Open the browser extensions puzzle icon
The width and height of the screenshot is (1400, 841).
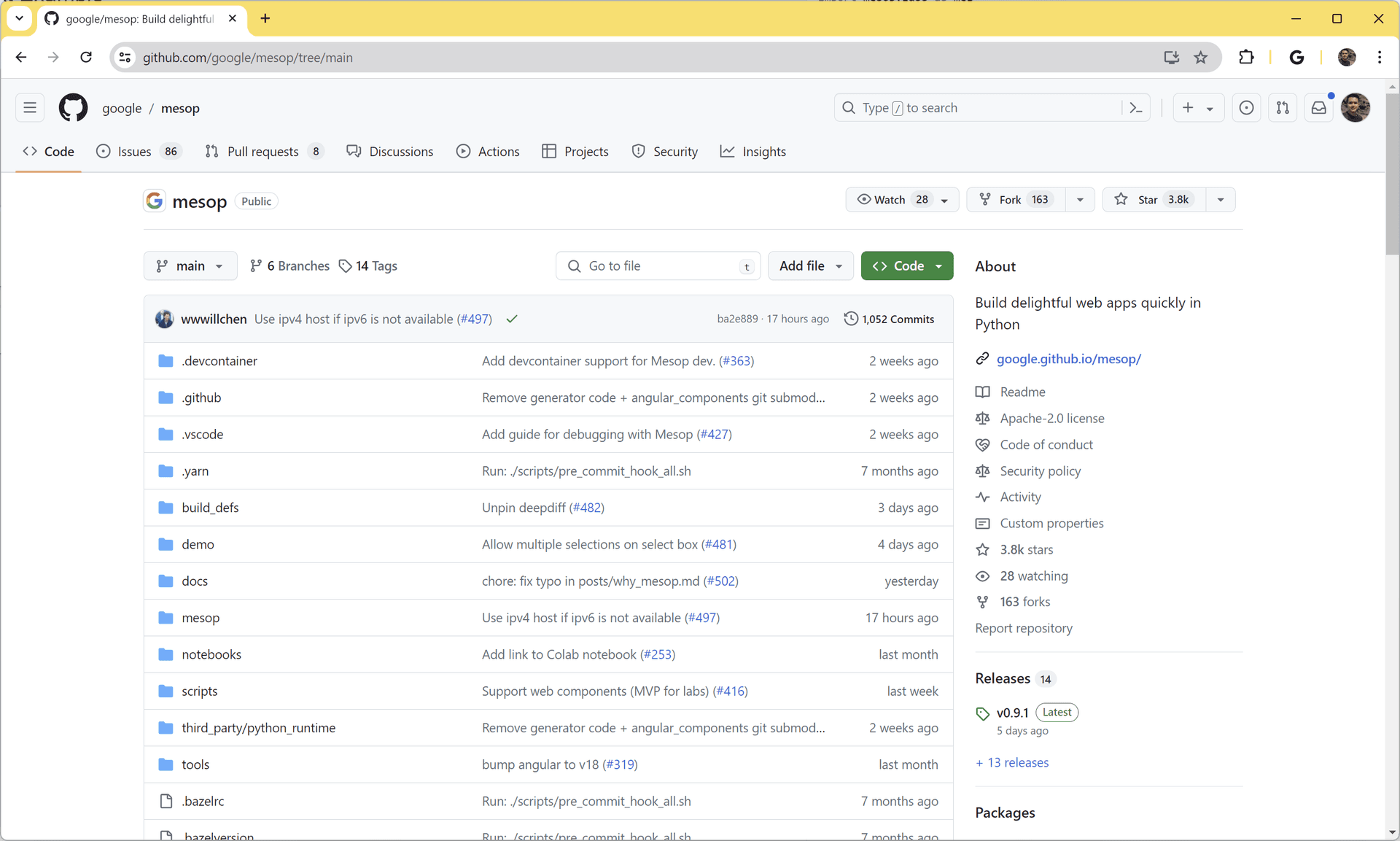1246,57
